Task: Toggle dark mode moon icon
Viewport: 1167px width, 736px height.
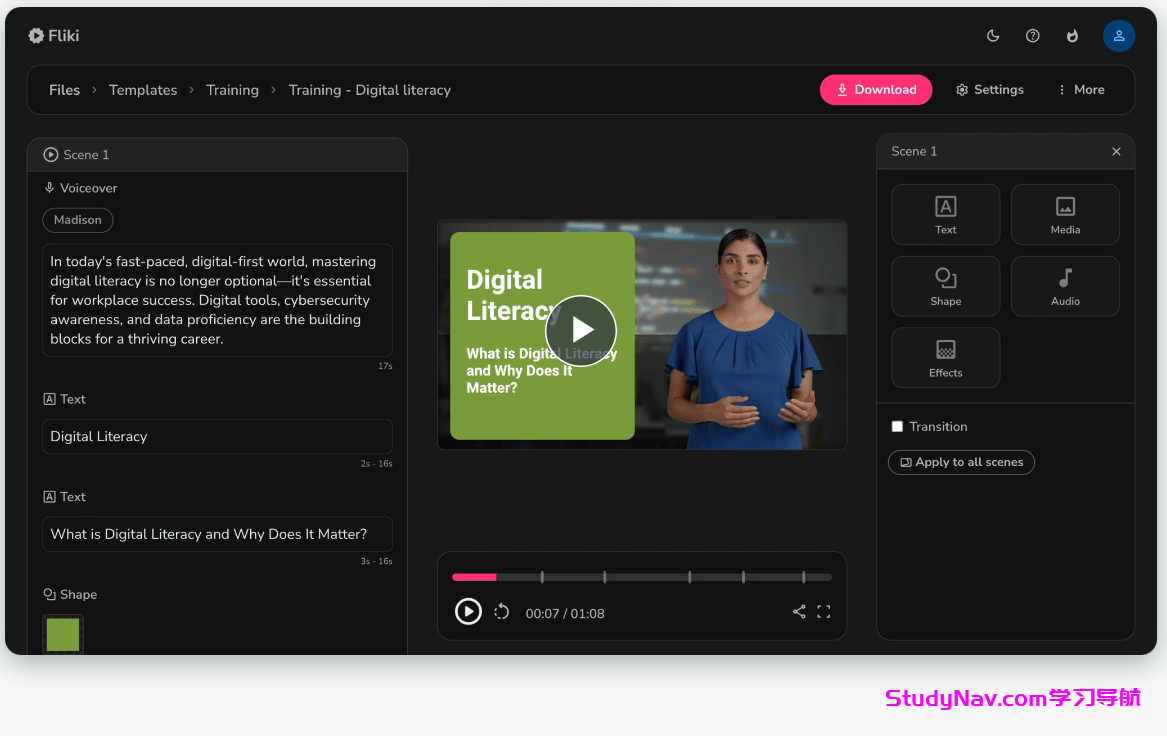Action: click(x=993, y=36)
